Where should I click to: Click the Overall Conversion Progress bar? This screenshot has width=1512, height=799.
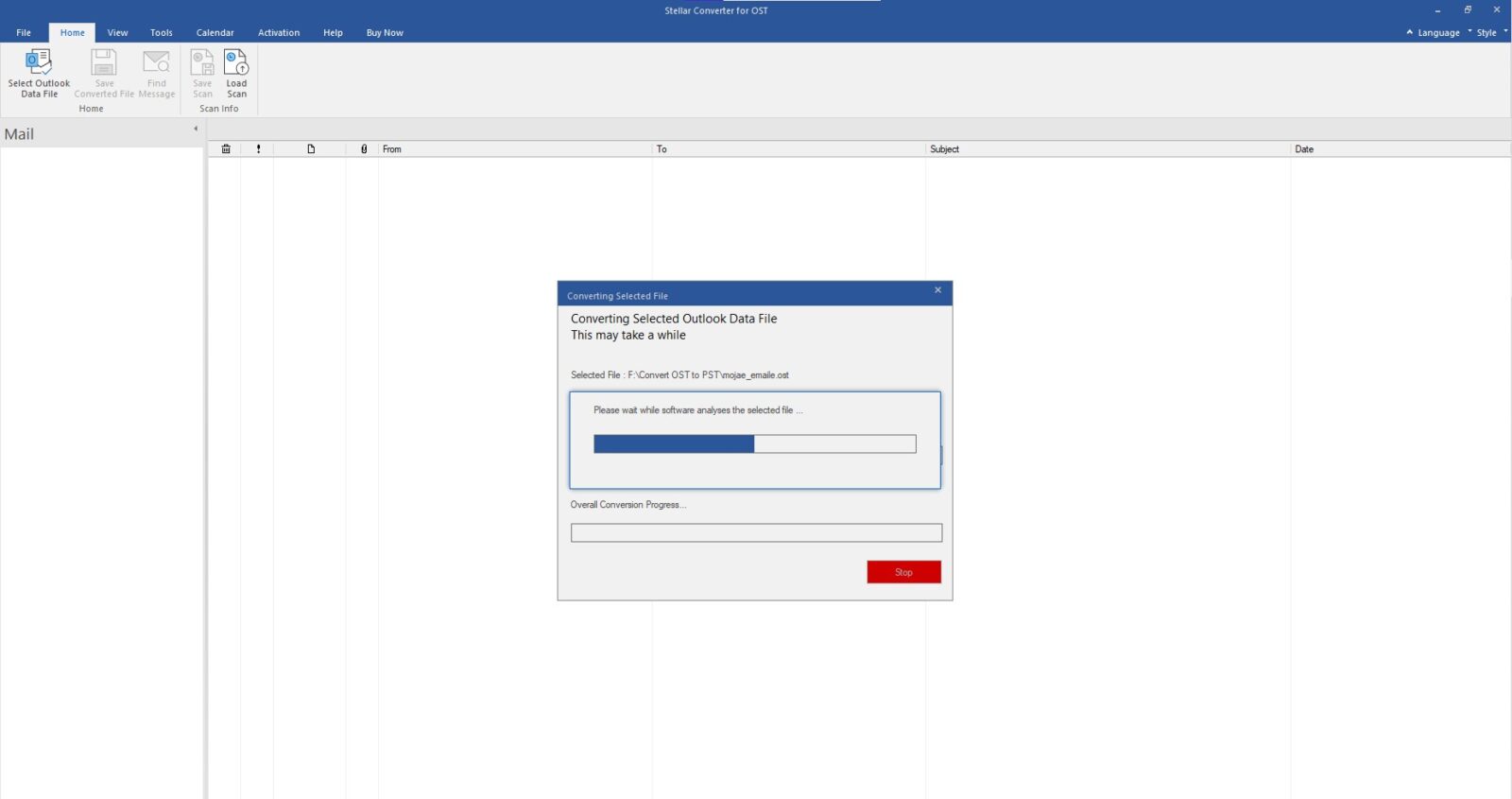(x=756, y=533)
